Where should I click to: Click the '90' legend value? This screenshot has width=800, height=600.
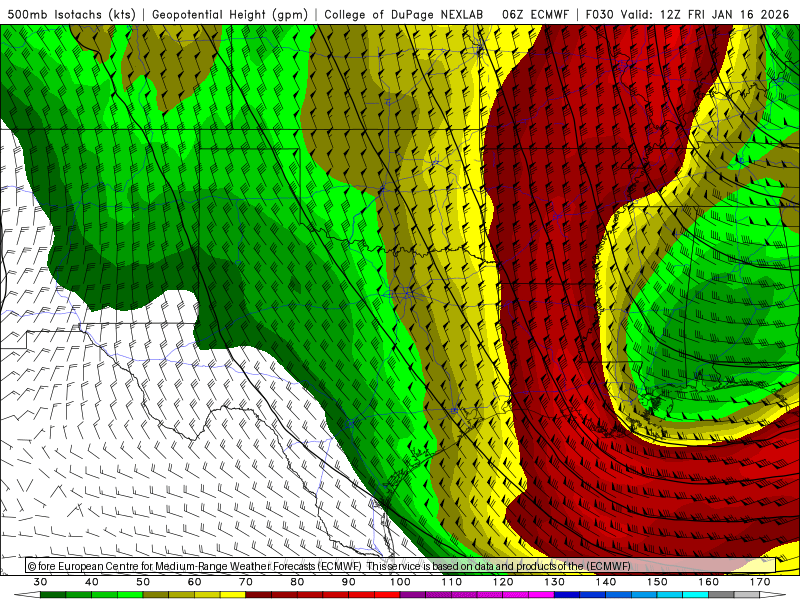[x=348, y=582]
